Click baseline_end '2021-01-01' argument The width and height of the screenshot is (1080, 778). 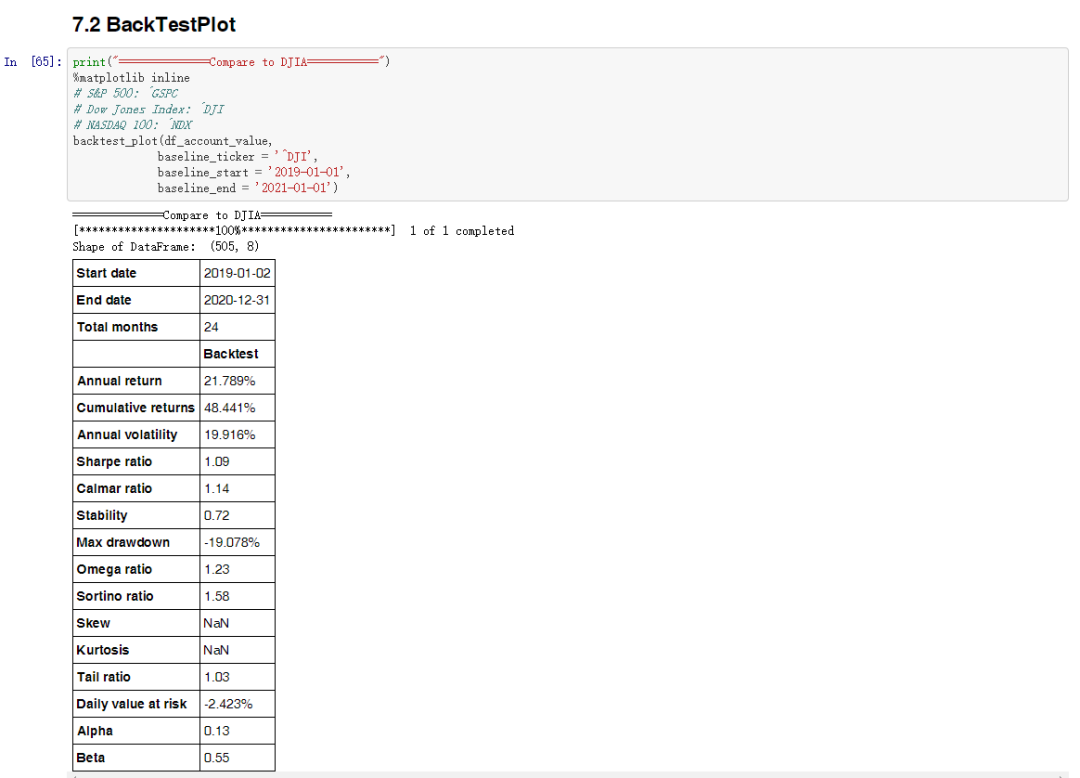247,188
